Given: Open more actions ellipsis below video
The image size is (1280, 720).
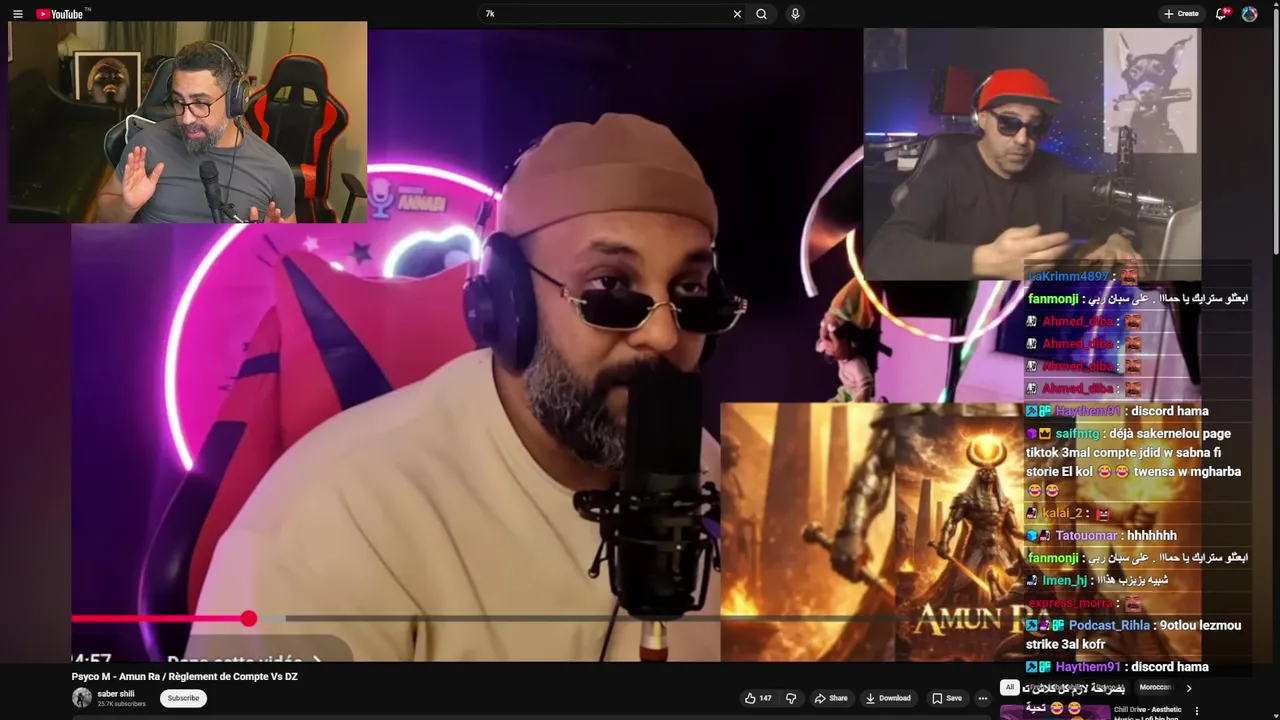Looking at the screenshot, I should [983, 698].
